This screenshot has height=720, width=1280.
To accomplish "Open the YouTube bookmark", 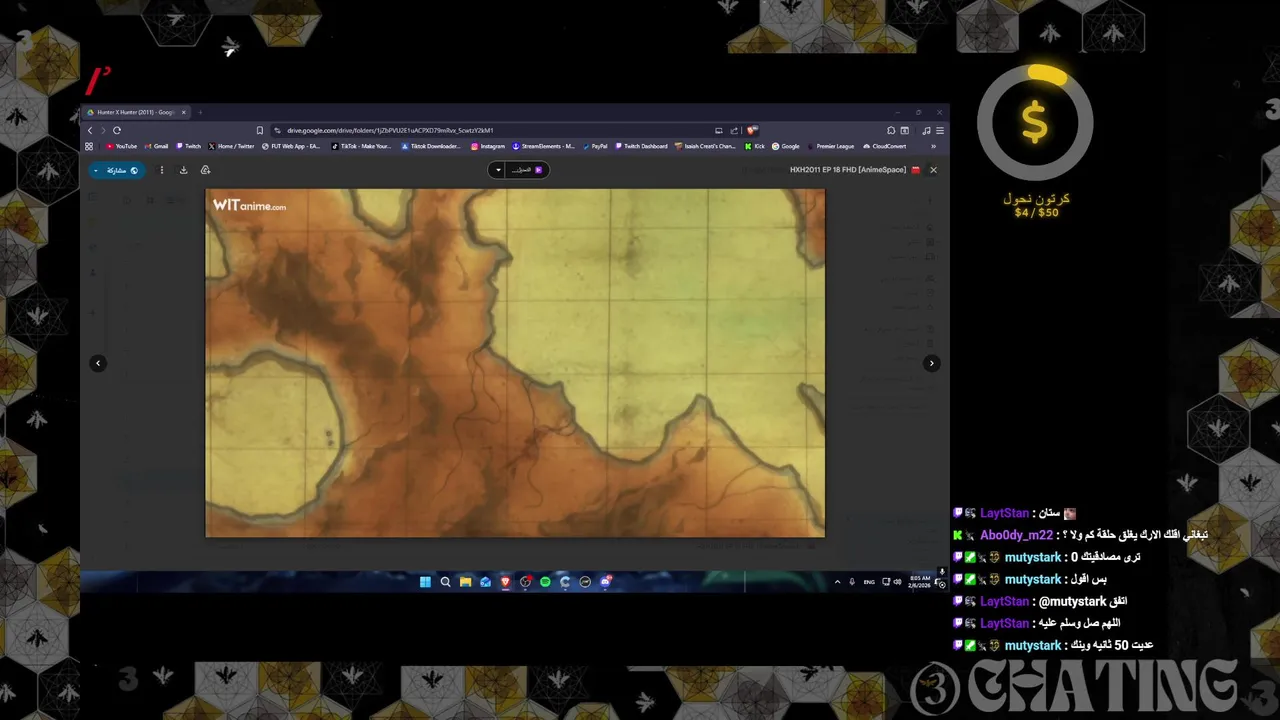I will (x=122, y=146).
